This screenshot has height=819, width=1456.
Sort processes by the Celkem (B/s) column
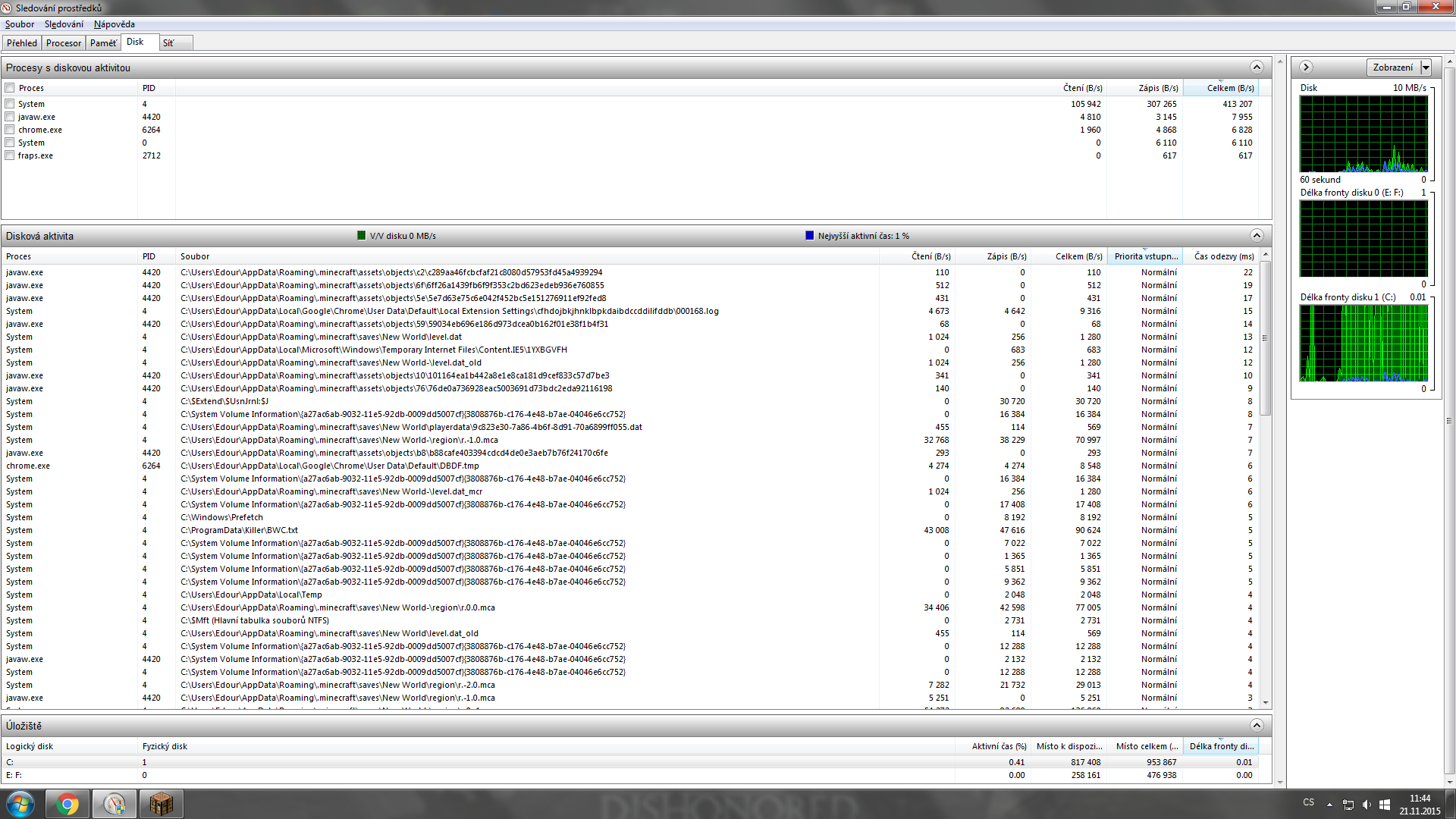(x=1229, y=88)
